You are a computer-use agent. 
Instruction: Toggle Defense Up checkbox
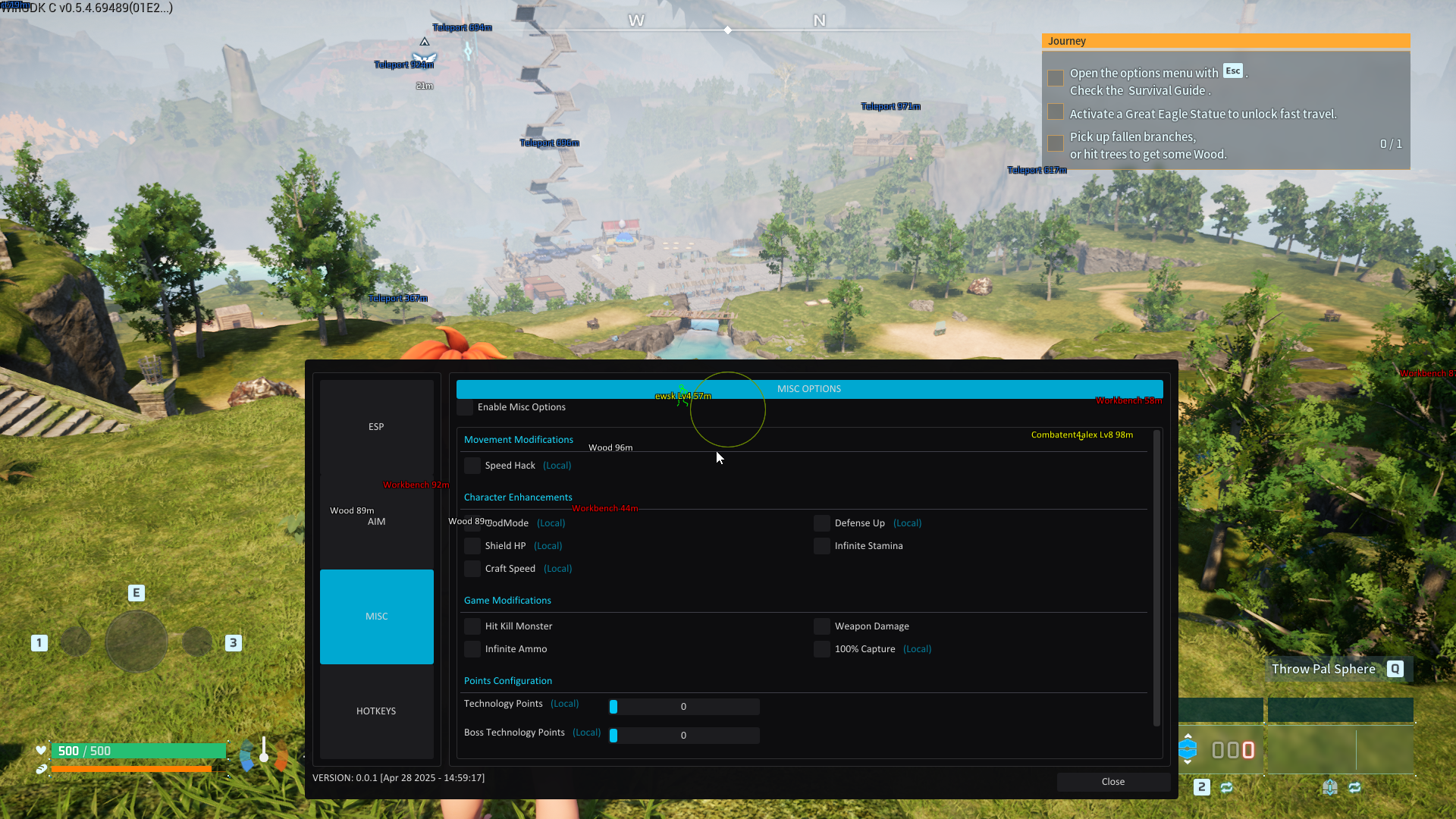[822, 523]
